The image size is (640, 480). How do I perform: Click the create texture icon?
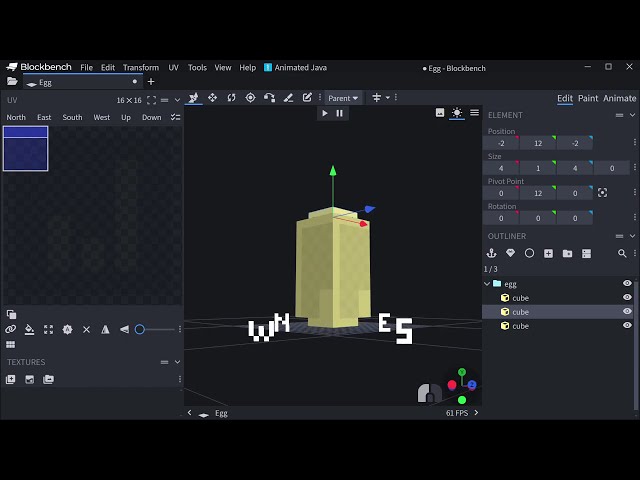click(x=11, y=380)
